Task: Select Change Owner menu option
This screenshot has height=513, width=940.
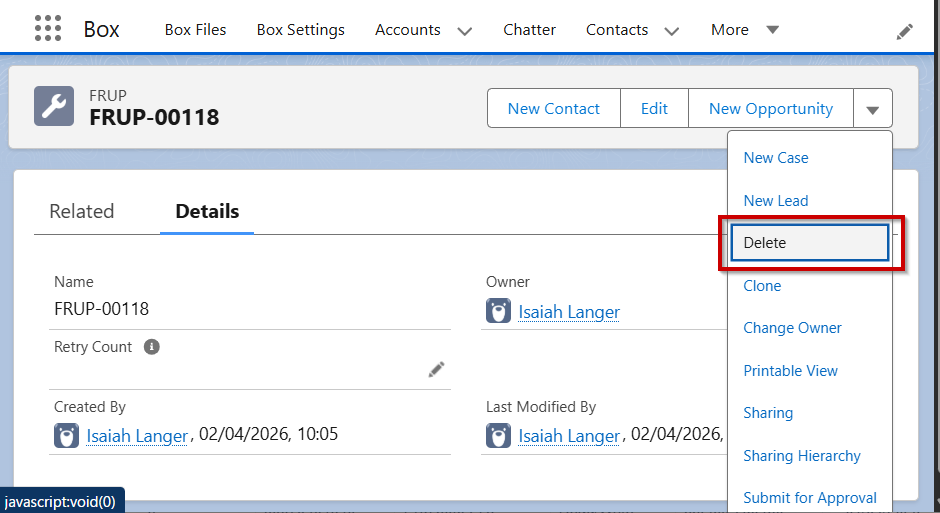Action: point(792,328)
